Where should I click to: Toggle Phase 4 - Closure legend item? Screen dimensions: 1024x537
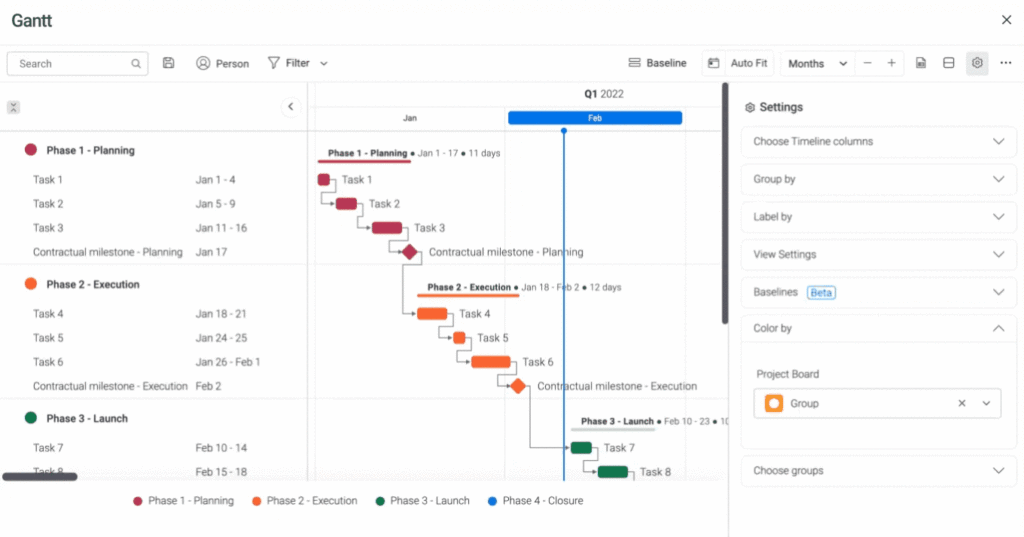tap(535, 501)
